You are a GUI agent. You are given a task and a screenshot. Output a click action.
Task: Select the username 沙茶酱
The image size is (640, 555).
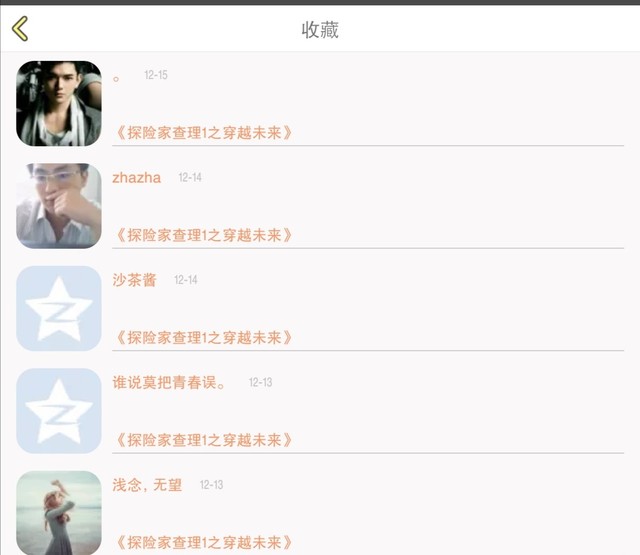pyautogui.click(x=134, y=280)
